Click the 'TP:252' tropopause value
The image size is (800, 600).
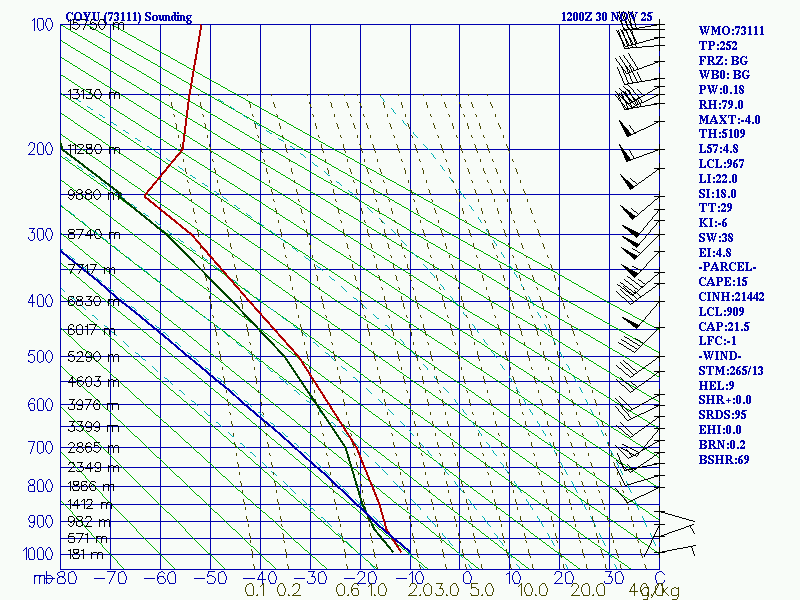pos(718,45)
